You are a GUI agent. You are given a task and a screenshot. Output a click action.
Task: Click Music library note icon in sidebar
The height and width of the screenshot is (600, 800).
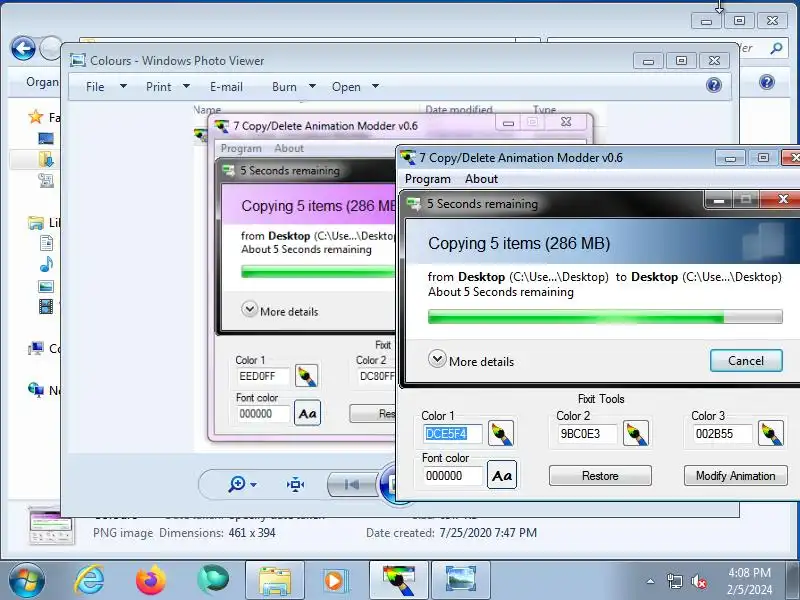[46, 264]
